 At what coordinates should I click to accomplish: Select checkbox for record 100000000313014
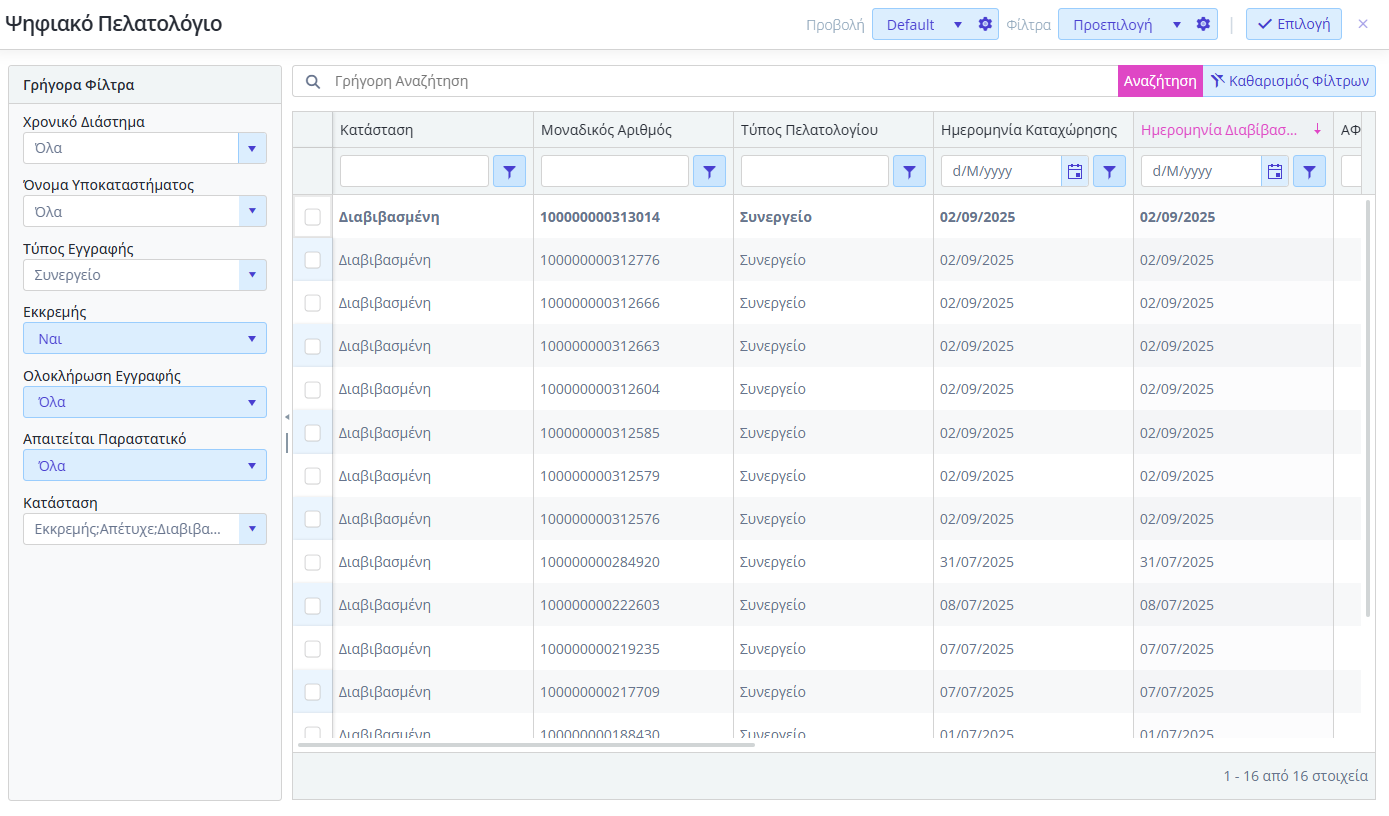tap(313, 217)
